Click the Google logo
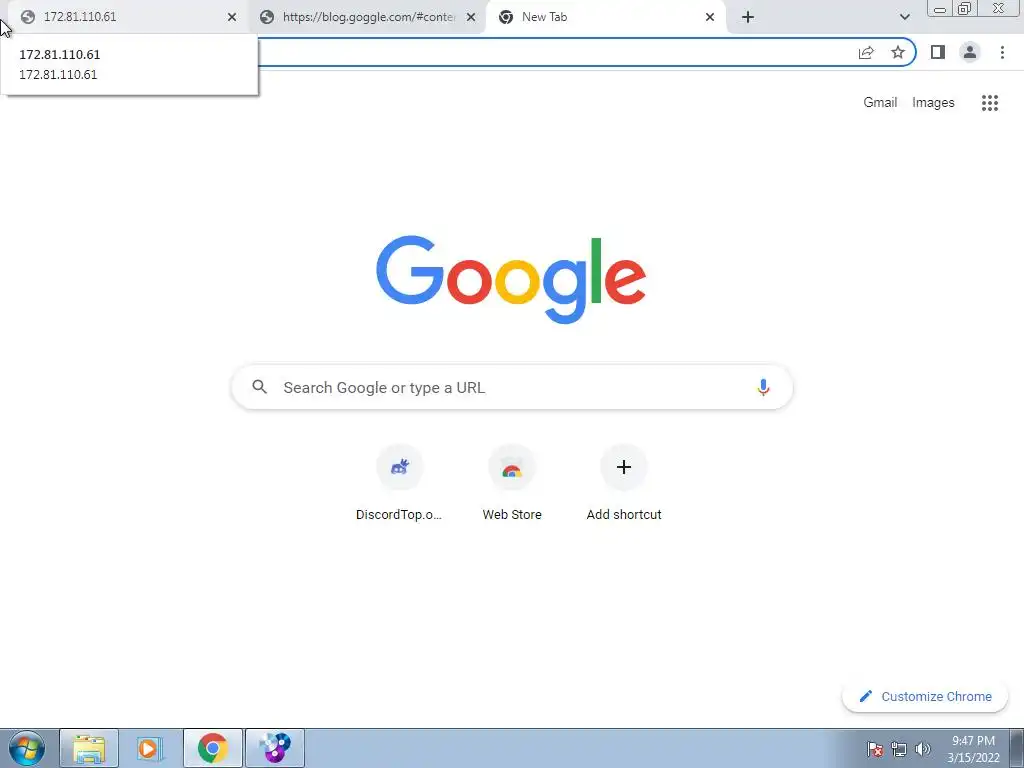The height and width of the screenshot is (768, 1024). coord(511,280)
